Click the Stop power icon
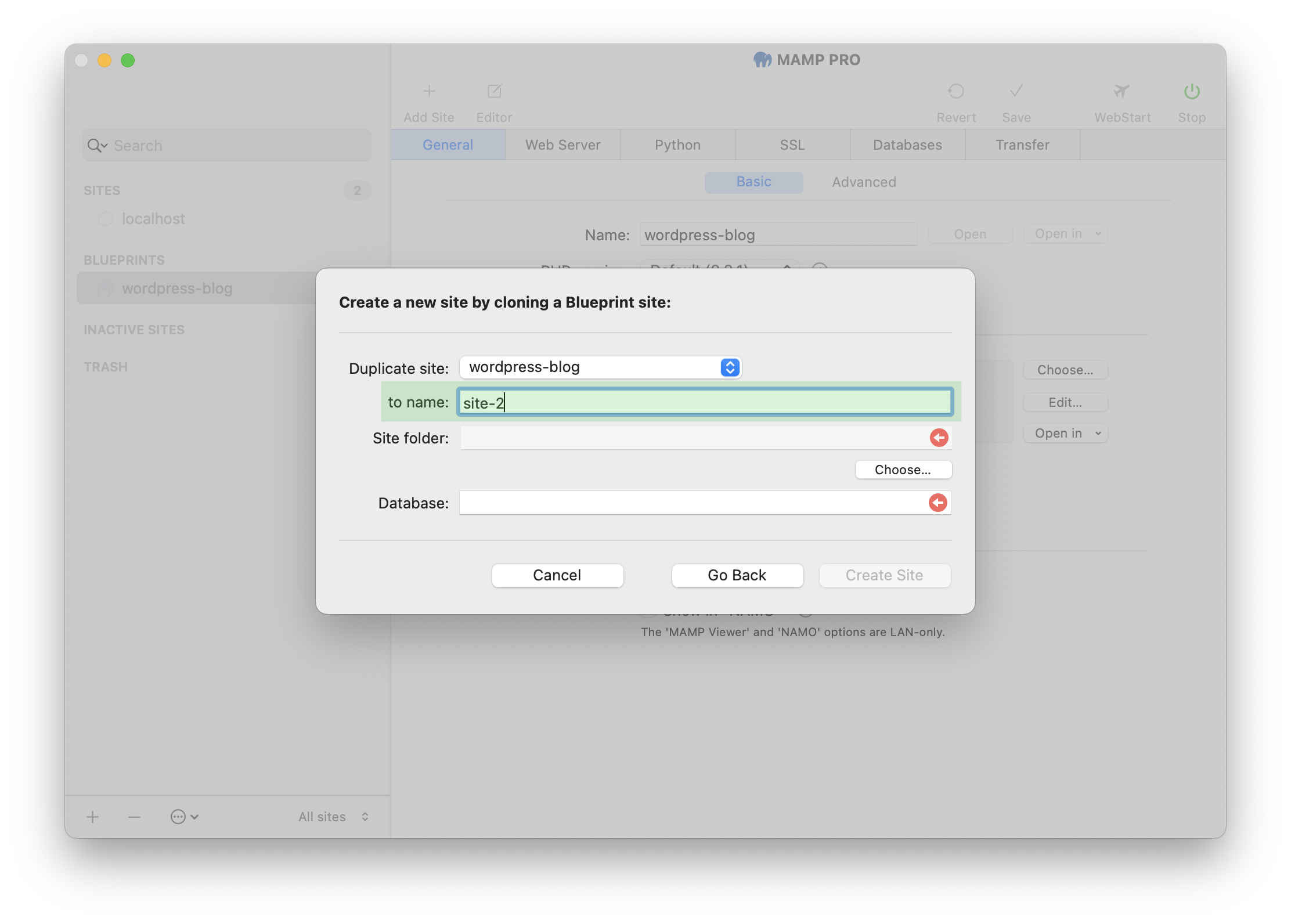This screenshot has height=924, width=1291. (x=1192, y=91)
